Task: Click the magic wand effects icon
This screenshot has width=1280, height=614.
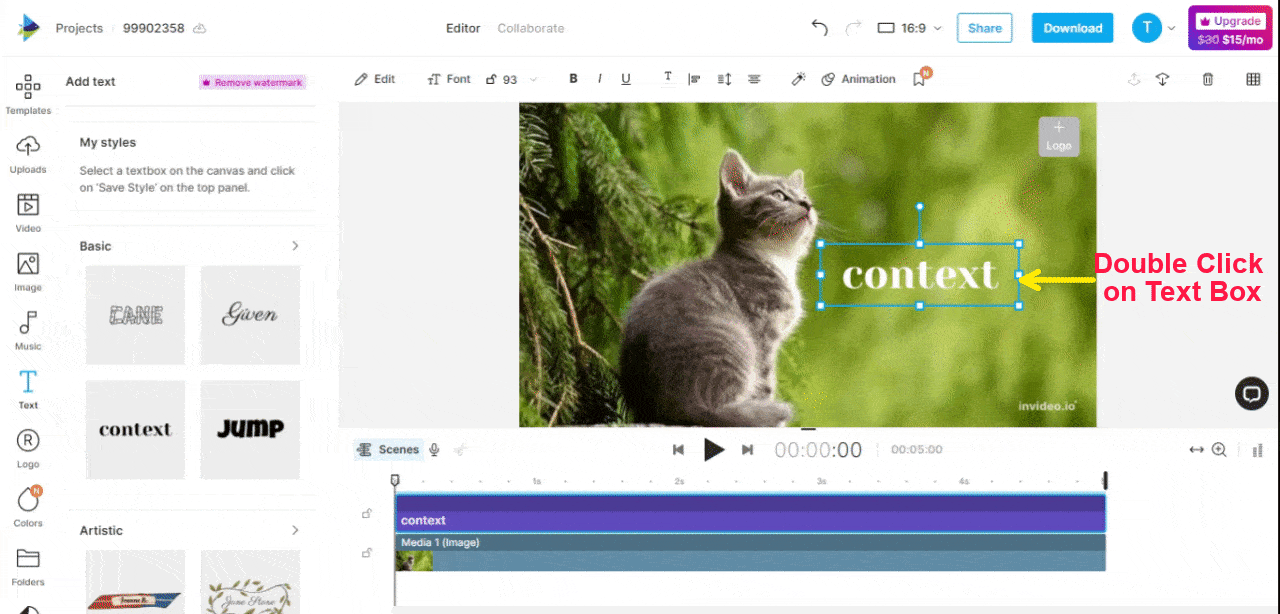Action: [x=798, y=80]
